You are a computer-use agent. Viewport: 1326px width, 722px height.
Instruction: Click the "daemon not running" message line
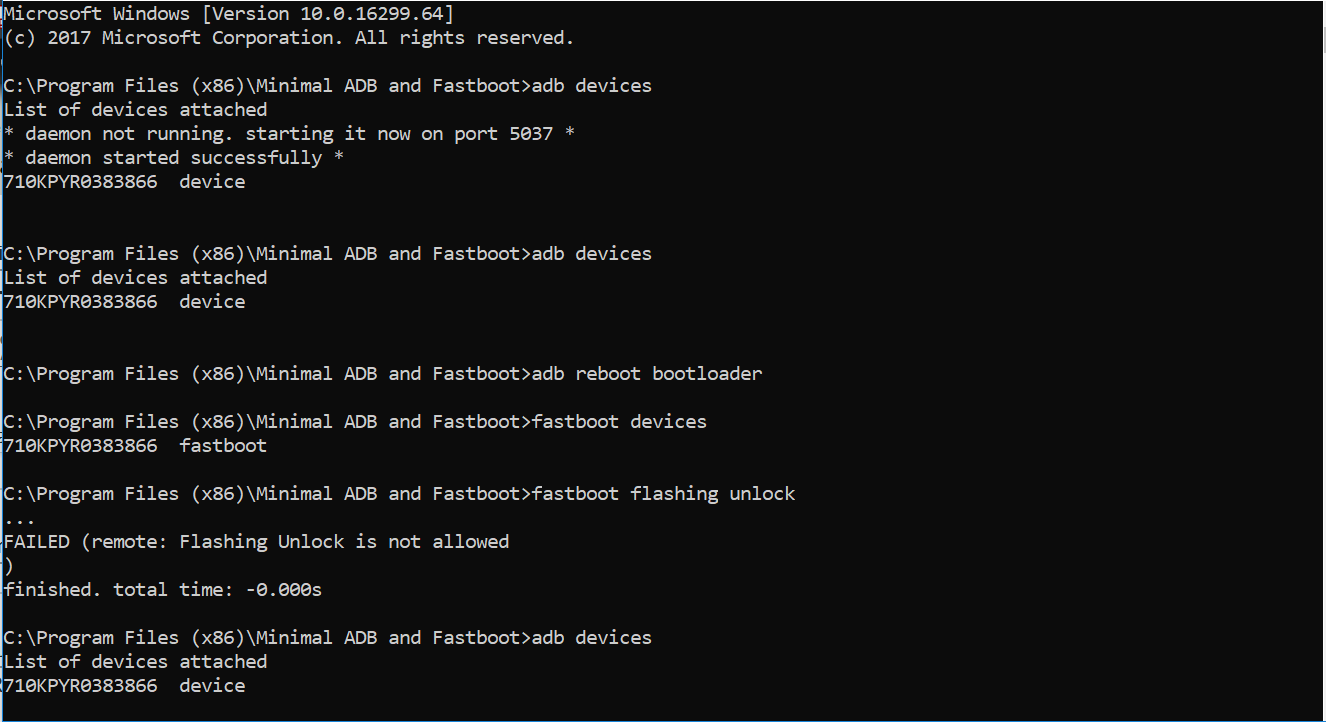click(x=289, y=134)
